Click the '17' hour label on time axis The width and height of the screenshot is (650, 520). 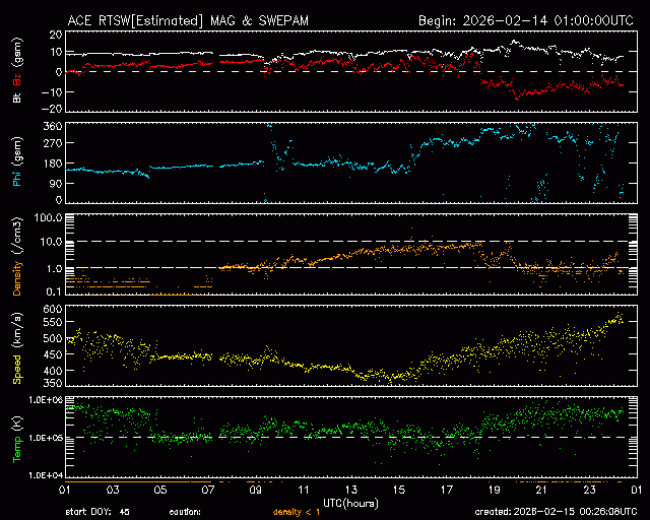(x=446, y=490)
